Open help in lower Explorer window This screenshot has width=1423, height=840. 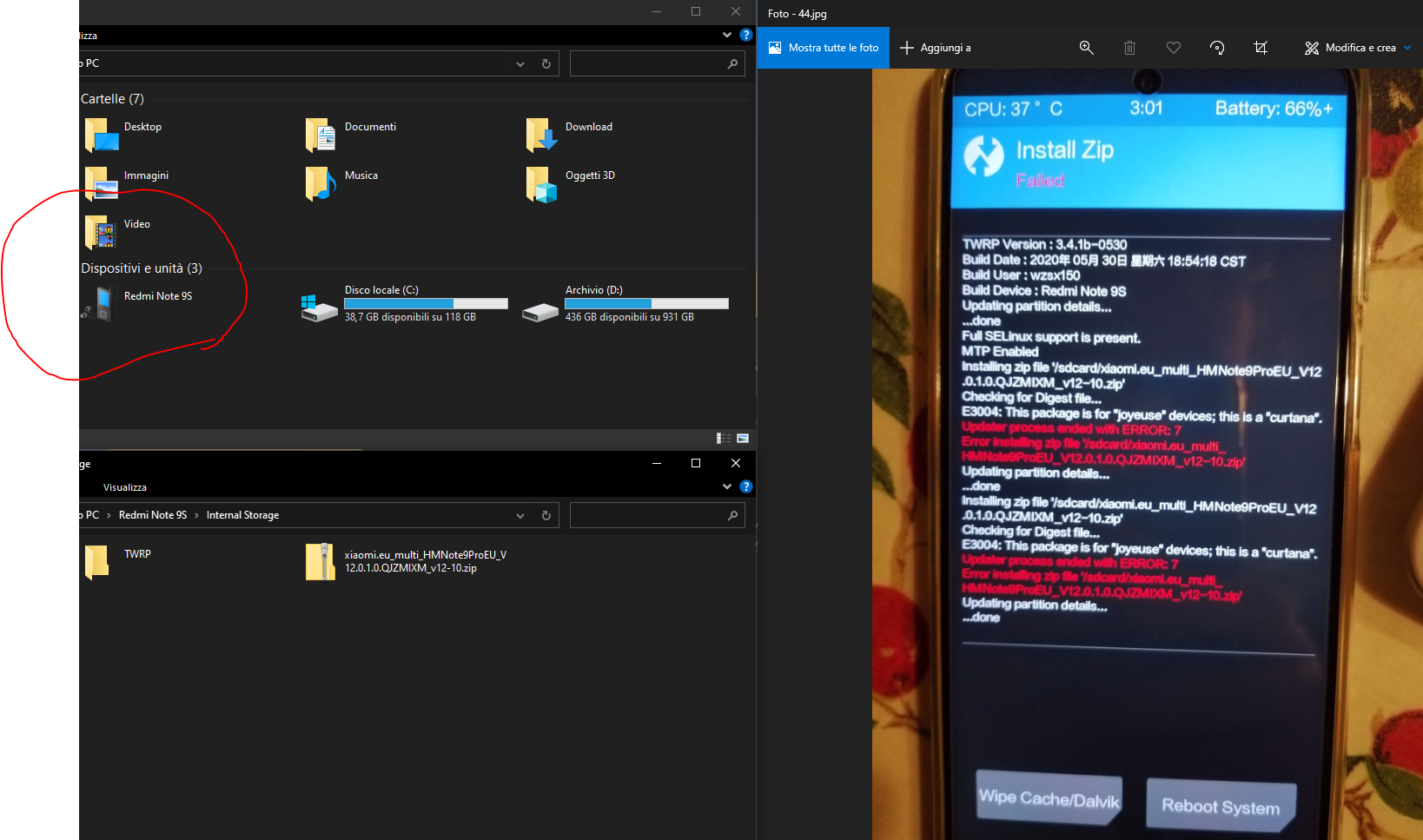coord(745,486)
